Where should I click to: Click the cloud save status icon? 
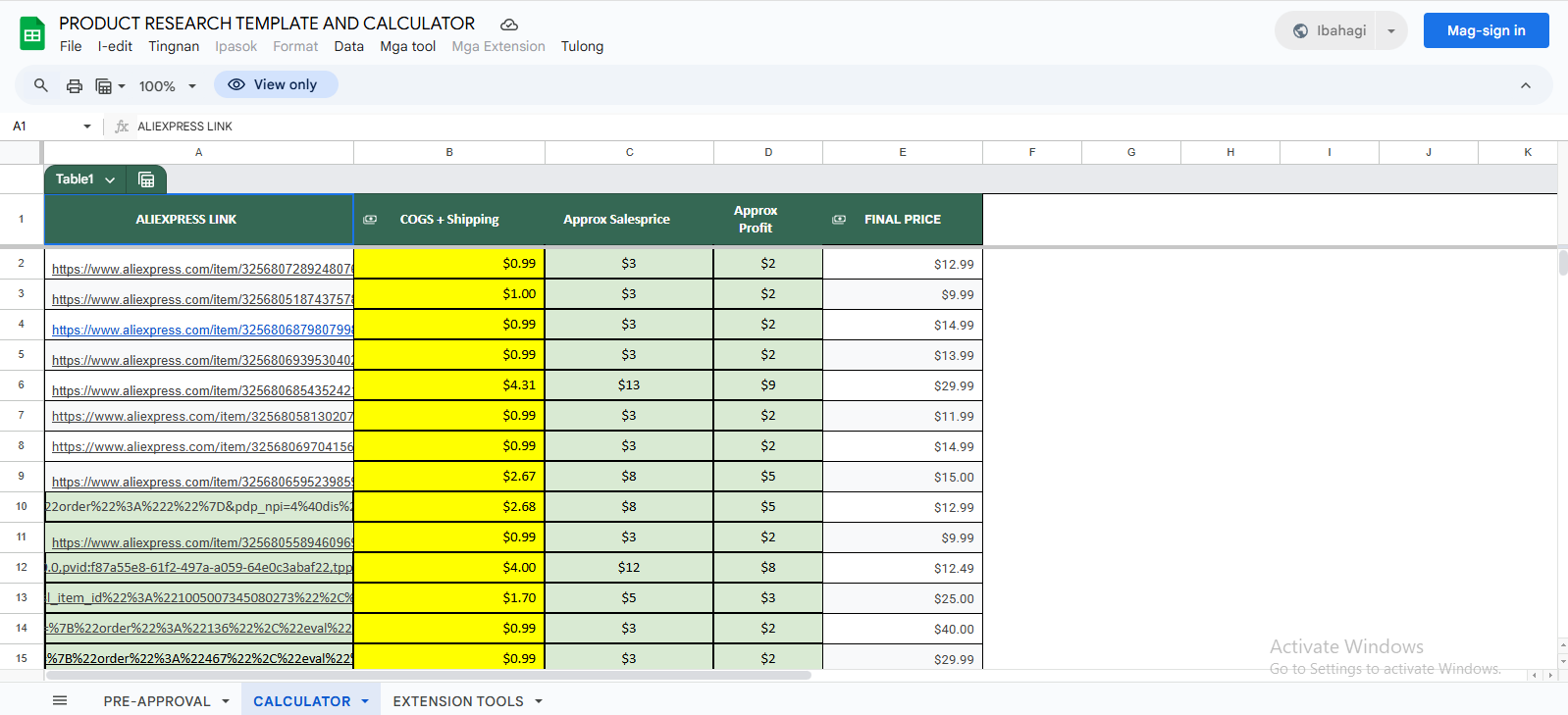[x=509, y=25]
